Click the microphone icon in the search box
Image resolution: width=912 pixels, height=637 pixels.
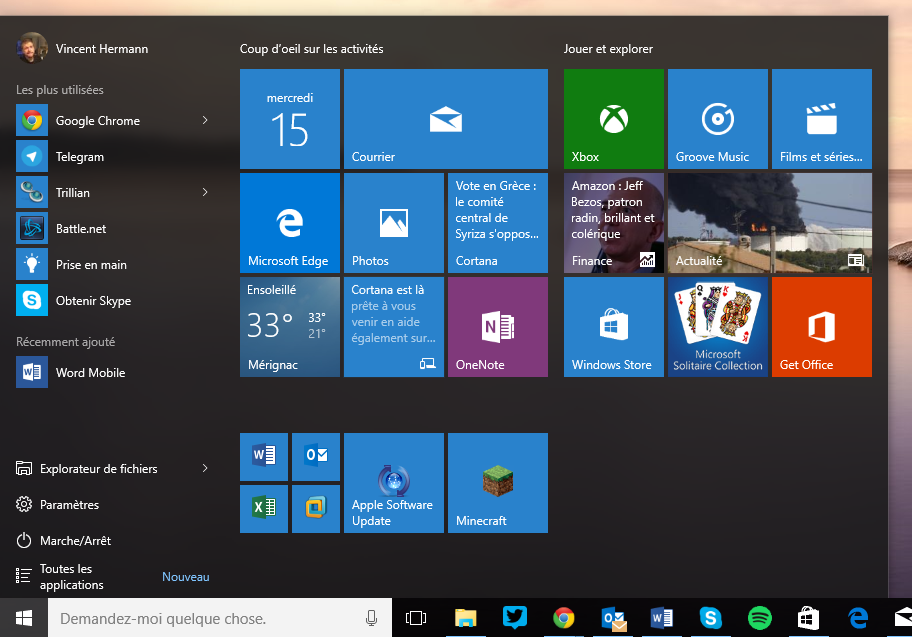coord(371,618)
